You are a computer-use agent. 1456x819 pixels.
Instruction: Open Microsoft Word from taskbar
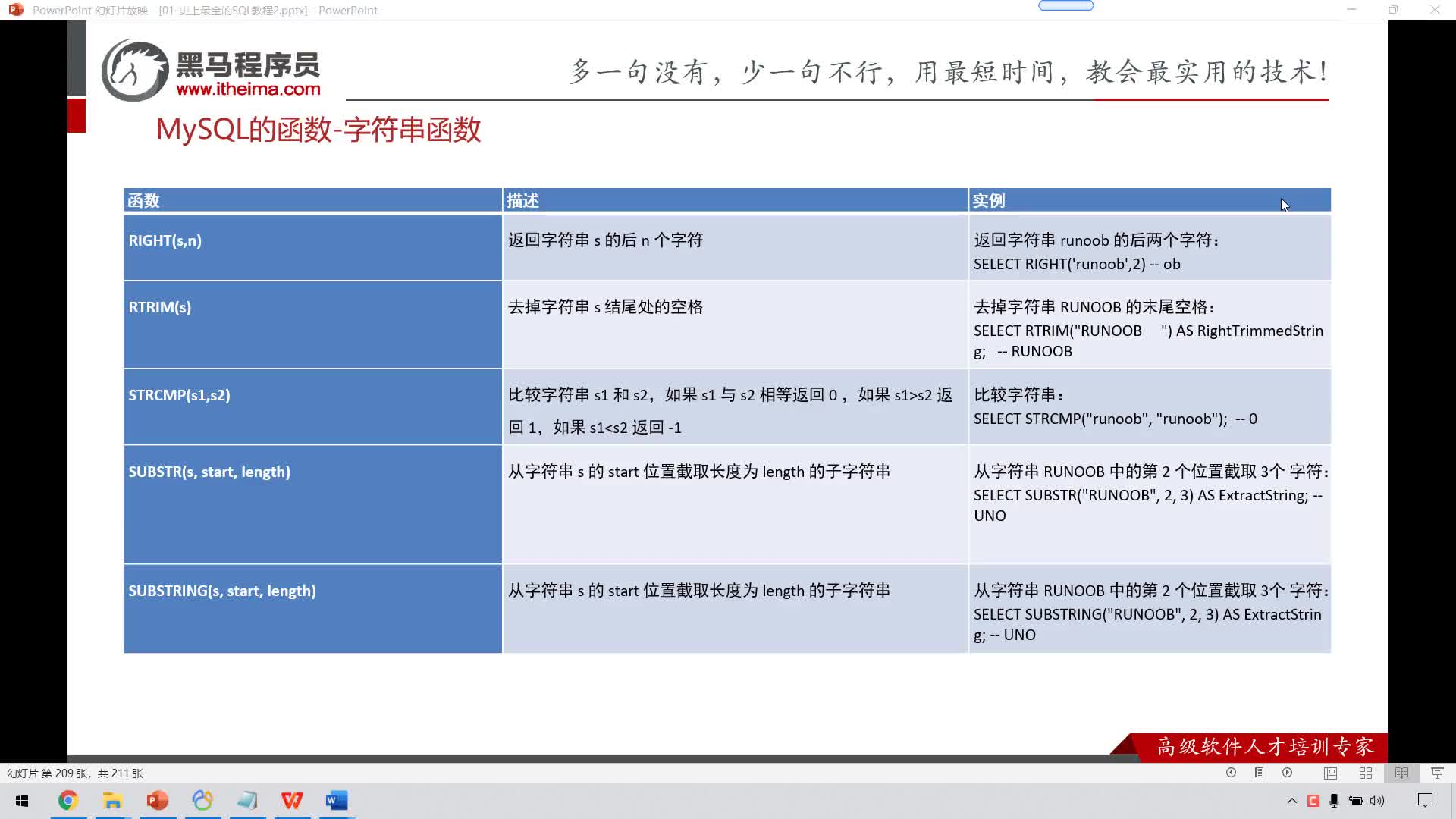[337, 801]
